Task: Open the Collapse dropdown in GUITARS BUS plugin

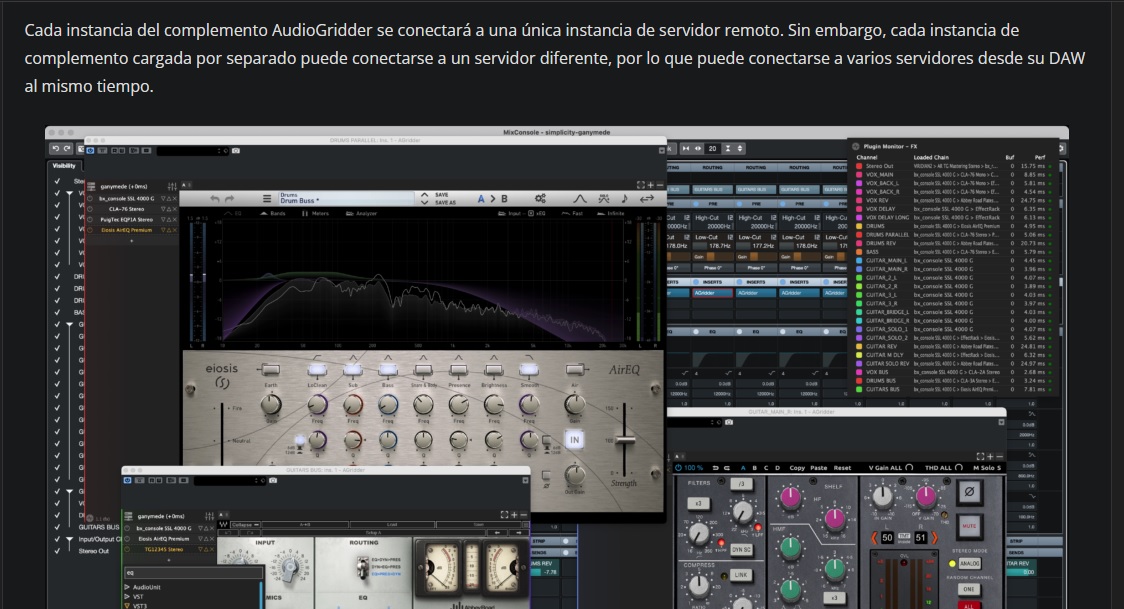Action: 246,525
